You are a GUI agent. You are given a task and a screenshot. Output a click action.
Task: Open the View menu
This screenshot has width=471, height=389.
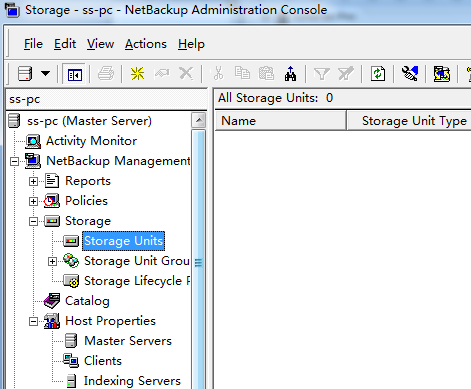[100, 44]
